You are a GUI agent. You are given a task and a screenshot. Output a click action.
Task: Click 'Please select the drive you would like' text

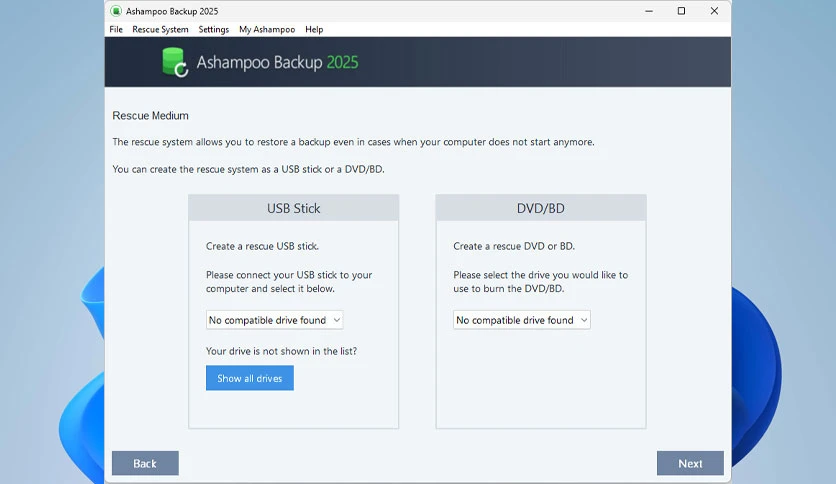541,281
